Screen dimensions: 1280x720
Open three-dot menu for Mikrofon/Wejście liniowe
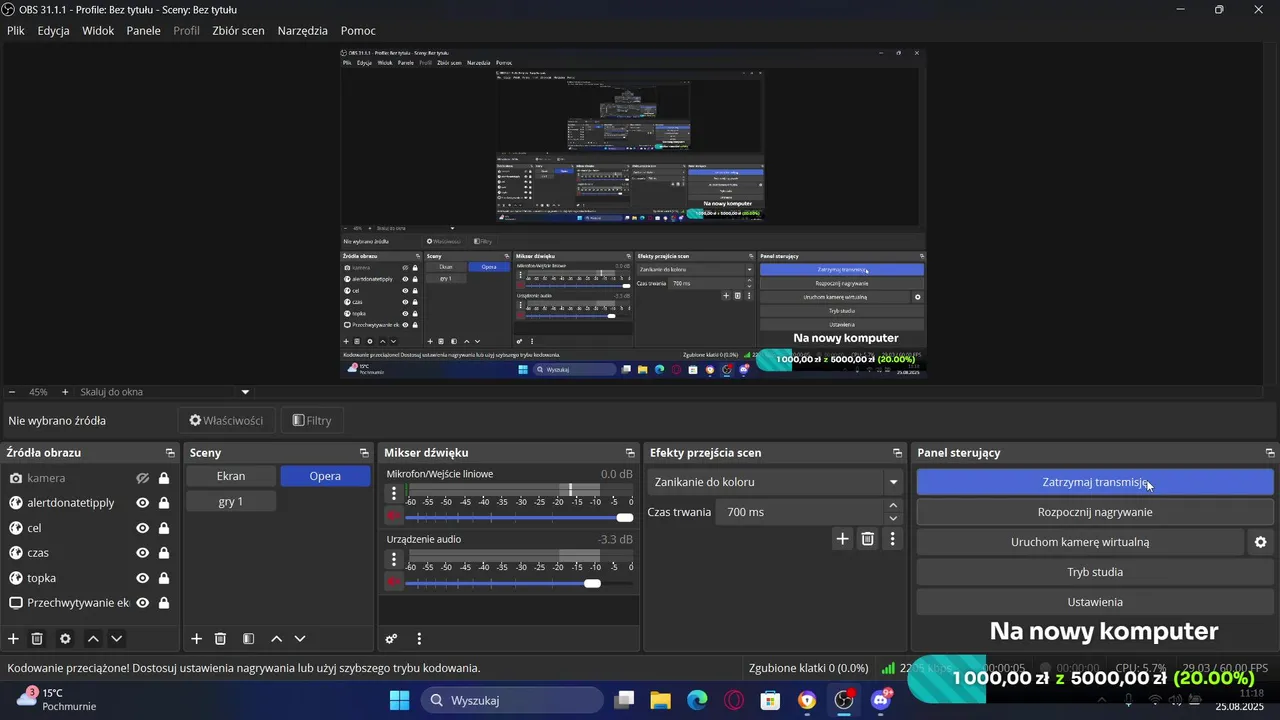(x=394, y=493)
